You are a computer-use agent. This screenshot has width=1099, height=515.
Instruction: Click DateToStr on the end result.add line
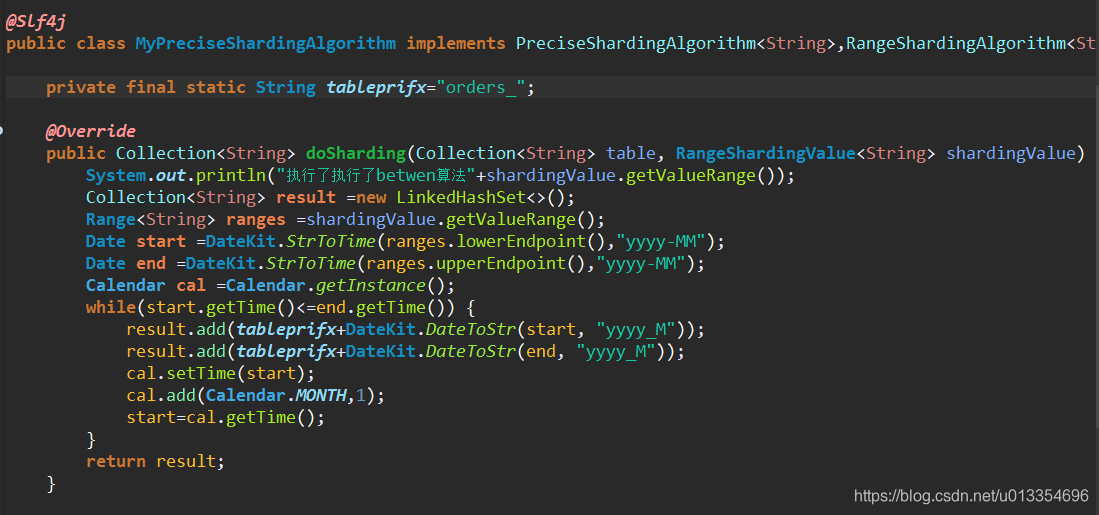(x=471, y=351)
